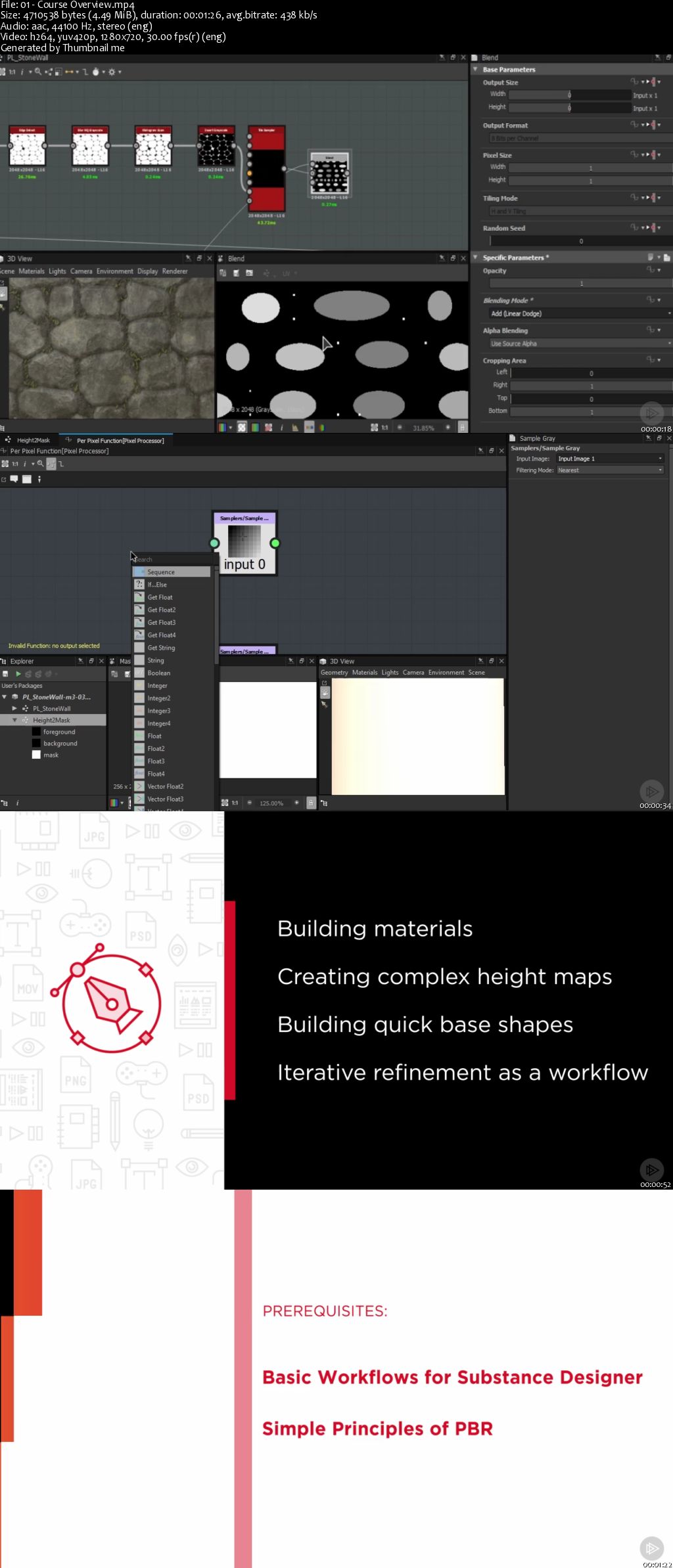Open the Input Image dropdown in Sample Gray

(610, 459)
